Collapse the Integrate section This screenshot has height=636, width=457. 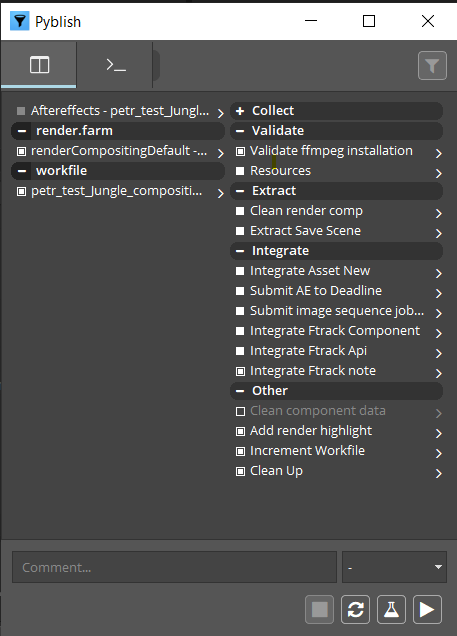pyautogui.click(x=240, y=251)
